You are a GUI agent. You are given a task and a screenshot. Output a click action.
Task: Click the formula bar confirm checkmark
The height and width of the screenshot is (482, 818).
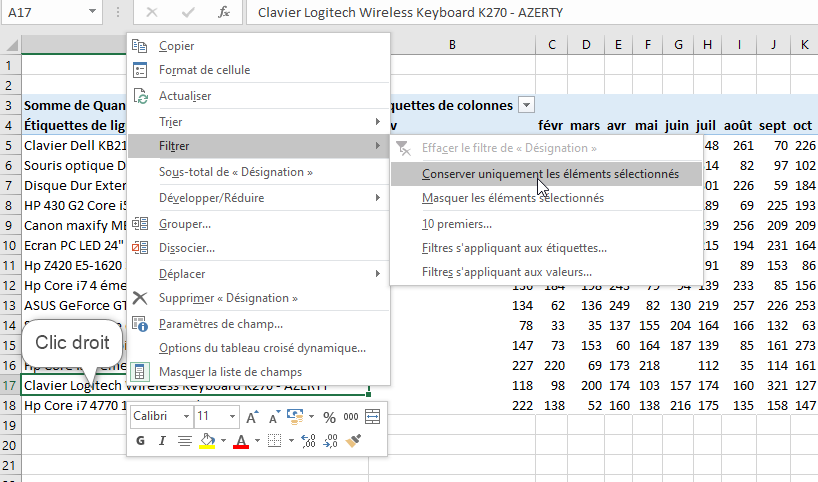click(188, 12)
